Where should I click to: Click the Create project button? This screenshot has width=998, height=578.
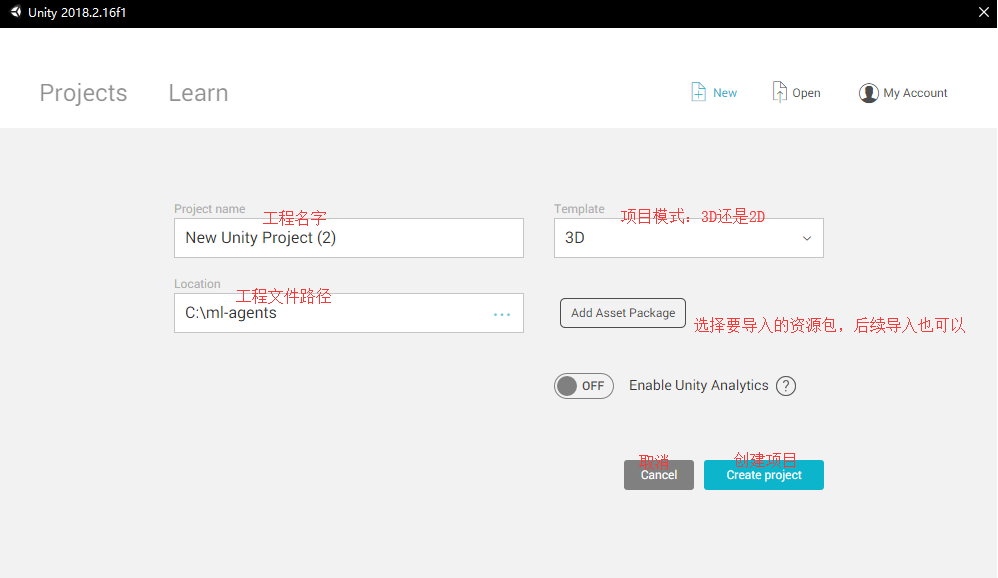click(x=763, y=474)
